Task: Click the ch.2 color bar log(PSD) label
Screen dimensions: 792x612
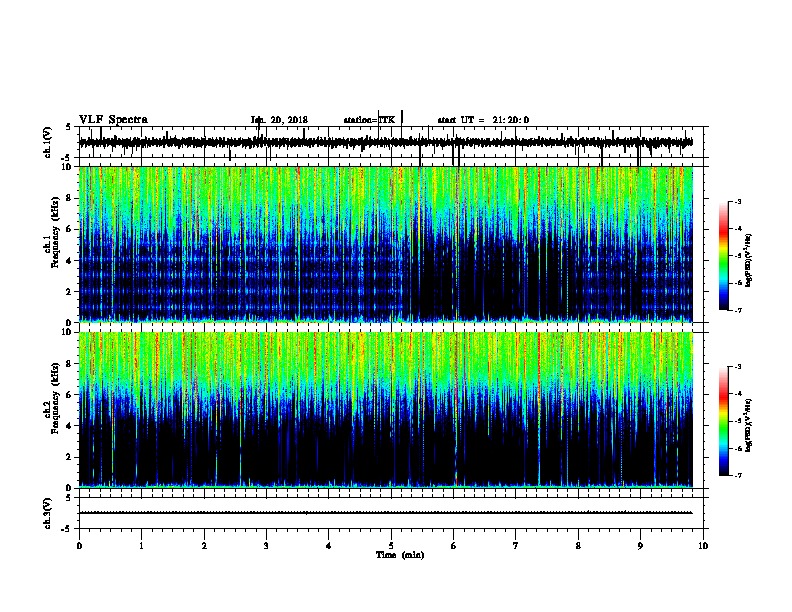Action: (749, 425)
